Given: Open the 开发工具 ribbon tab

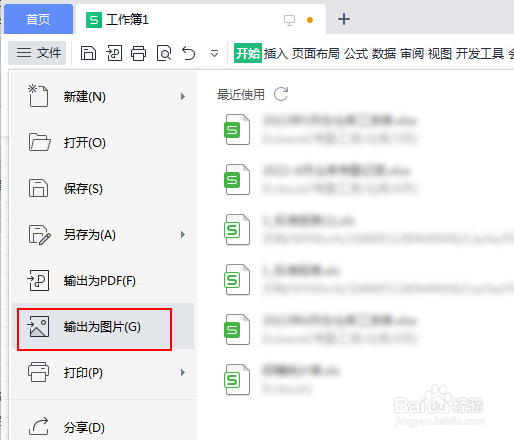Looking at the screenshot, I should point(480,53).
